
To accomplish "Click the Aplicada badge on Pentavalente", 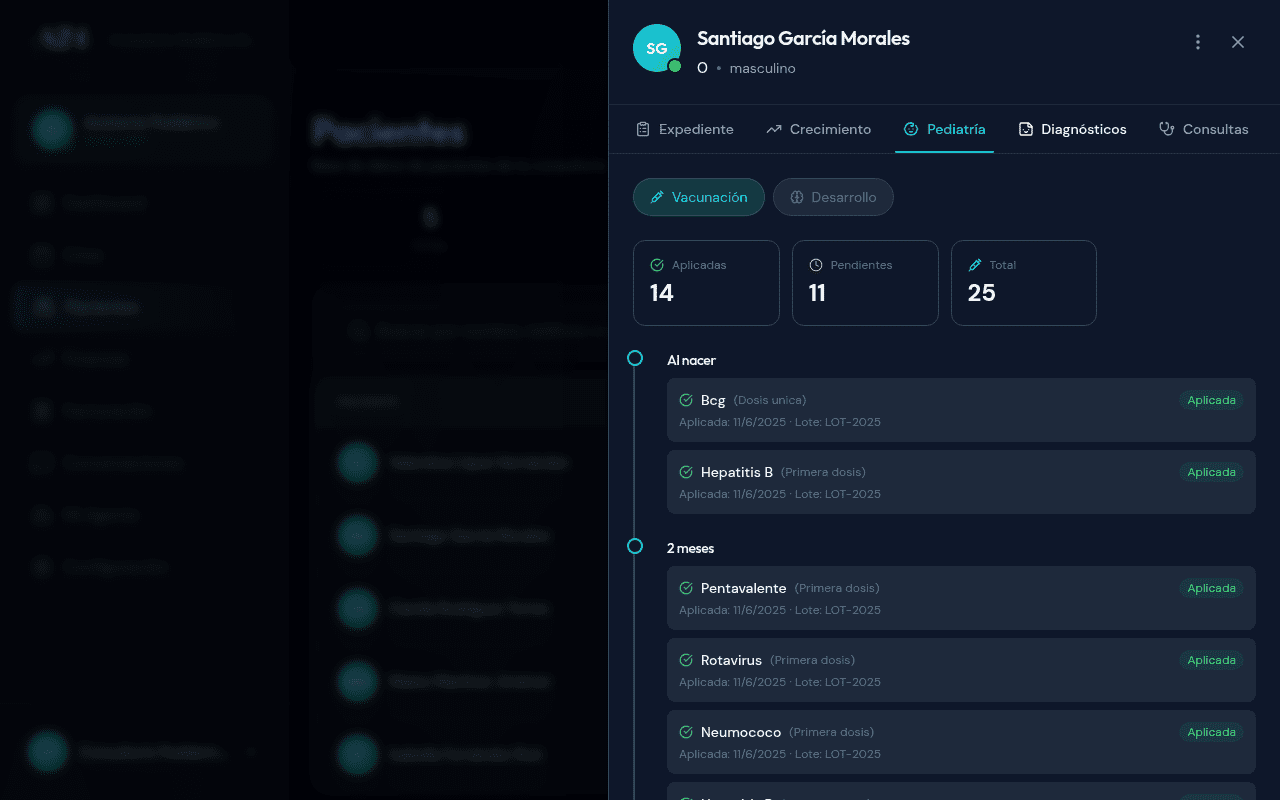I will (x=1211, y=588).
